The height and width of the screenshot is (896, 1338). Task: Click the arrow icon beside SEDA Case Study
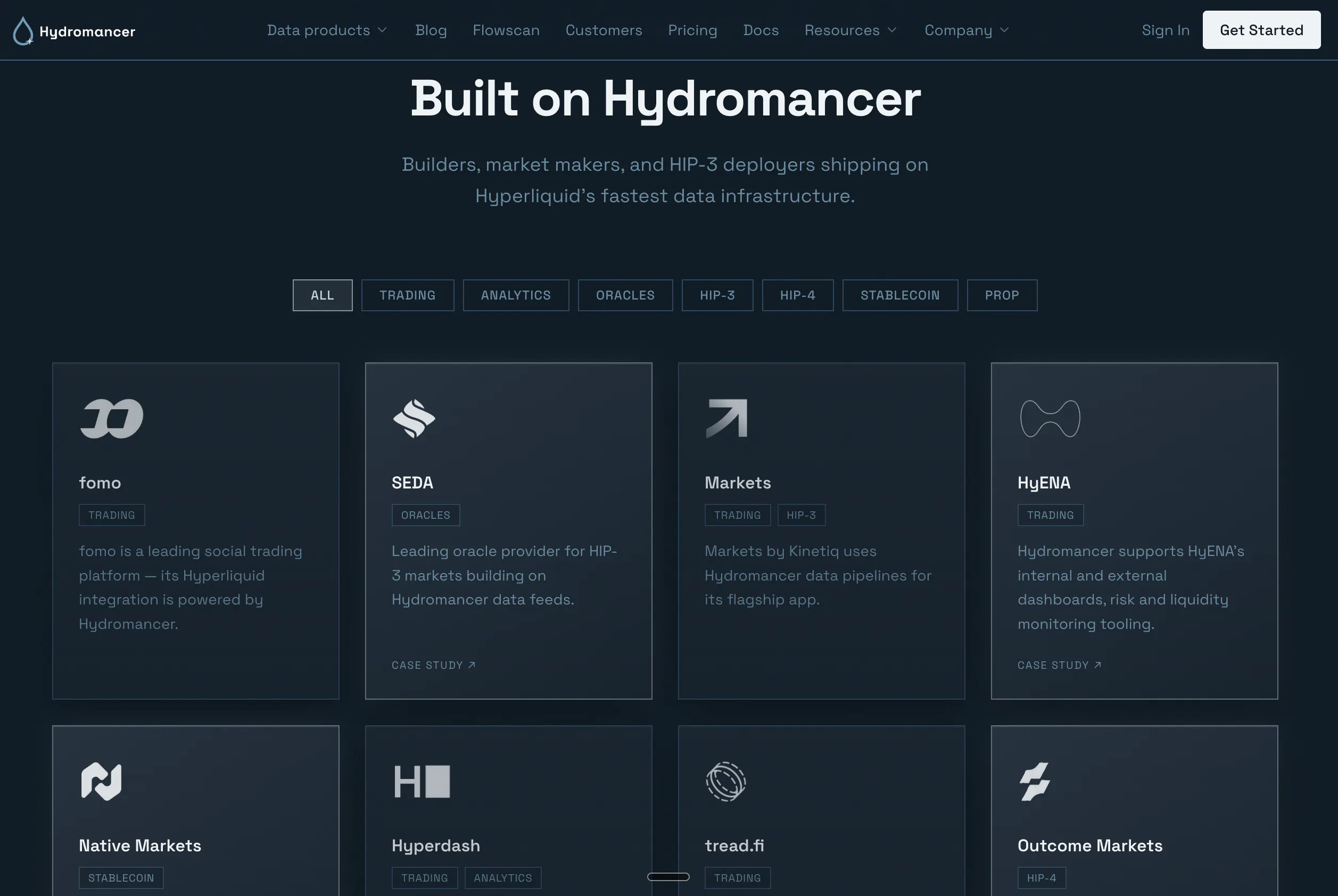472,665
